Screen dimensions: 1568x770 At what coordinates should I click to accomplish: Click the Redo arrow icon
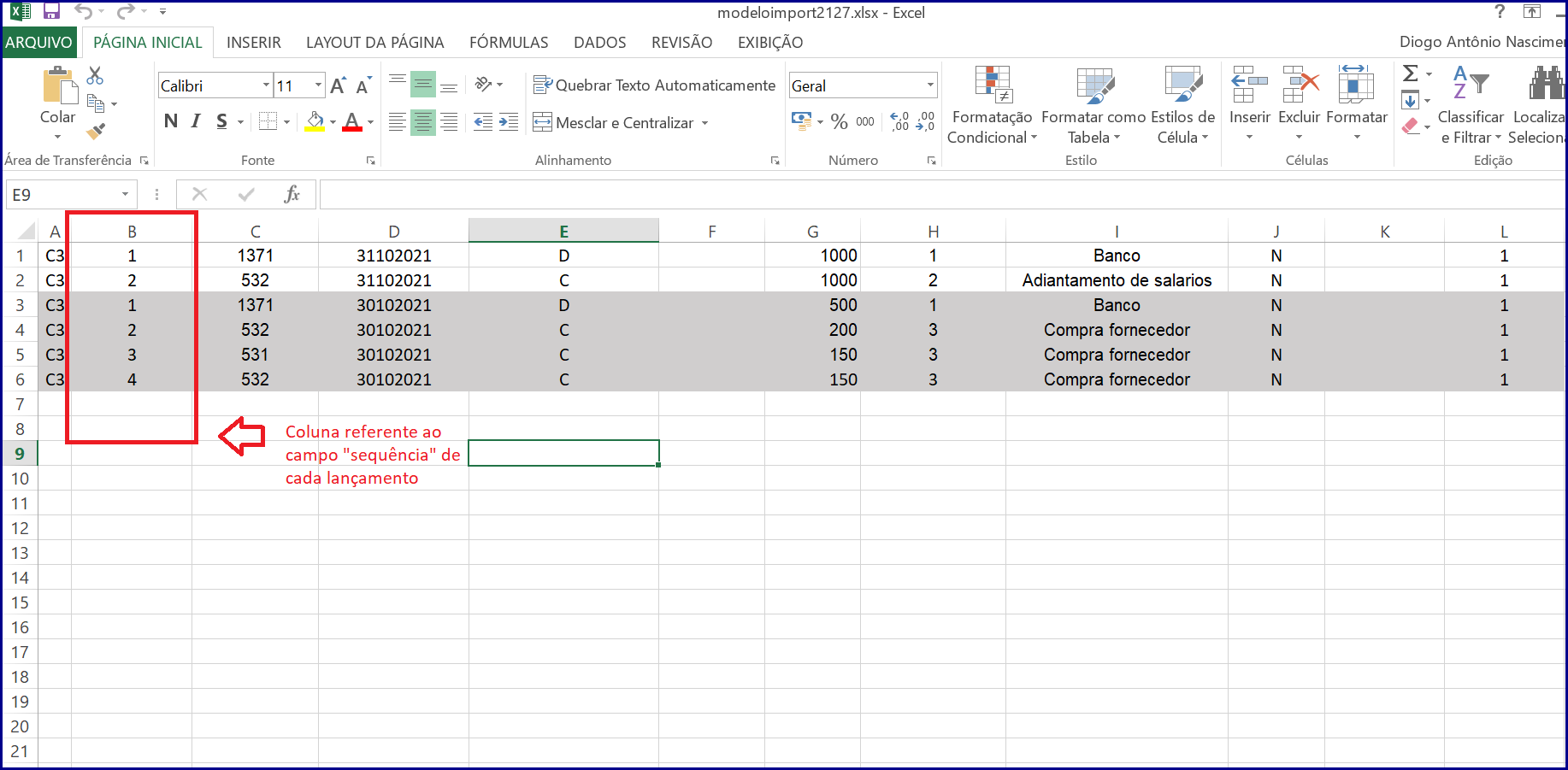click(x=126, y=11)
